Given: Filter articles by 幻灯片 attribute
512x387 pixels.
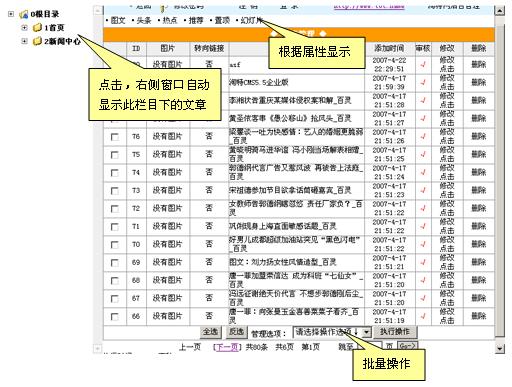Looking at the screenshot, I should [252, 20].
